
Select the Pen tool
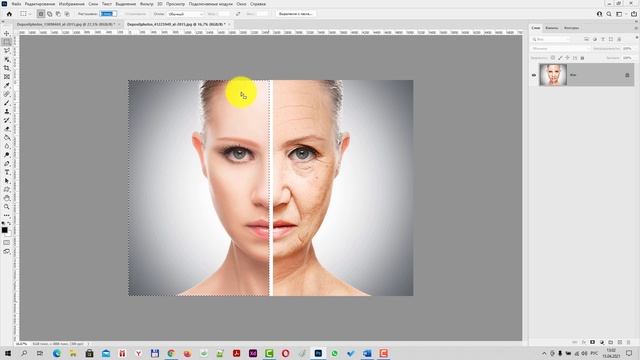7,163
